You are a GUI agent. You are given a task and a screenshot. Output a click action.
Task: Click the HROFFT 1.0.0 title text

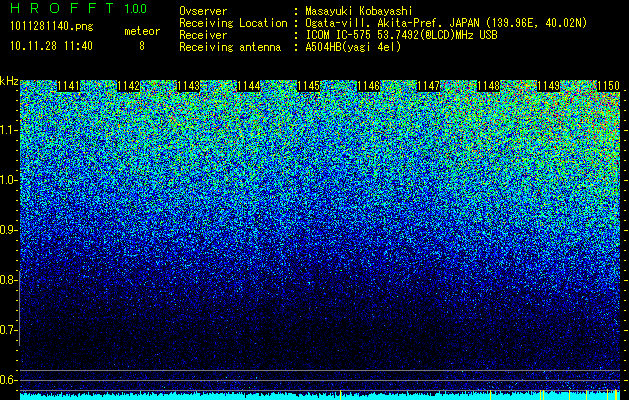(78, 8)
